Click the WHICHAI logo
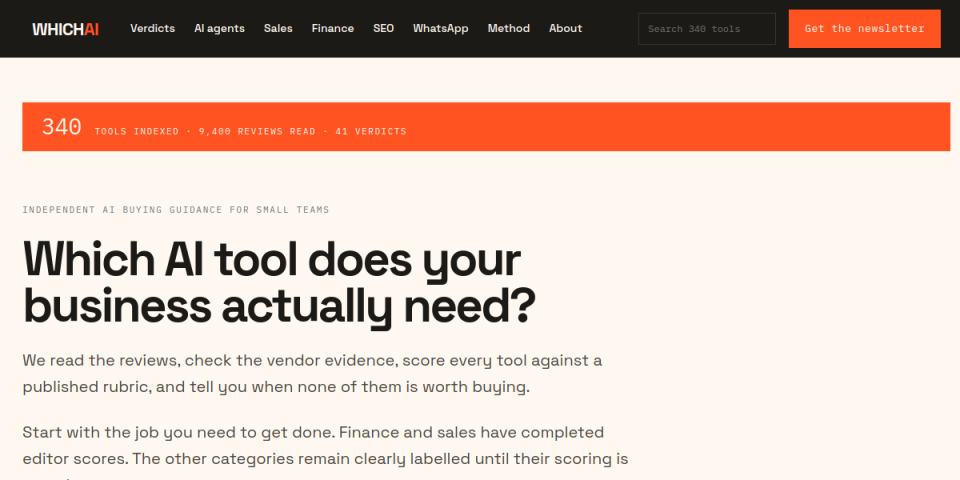This screenshot has width=960, height=480. 66,29
